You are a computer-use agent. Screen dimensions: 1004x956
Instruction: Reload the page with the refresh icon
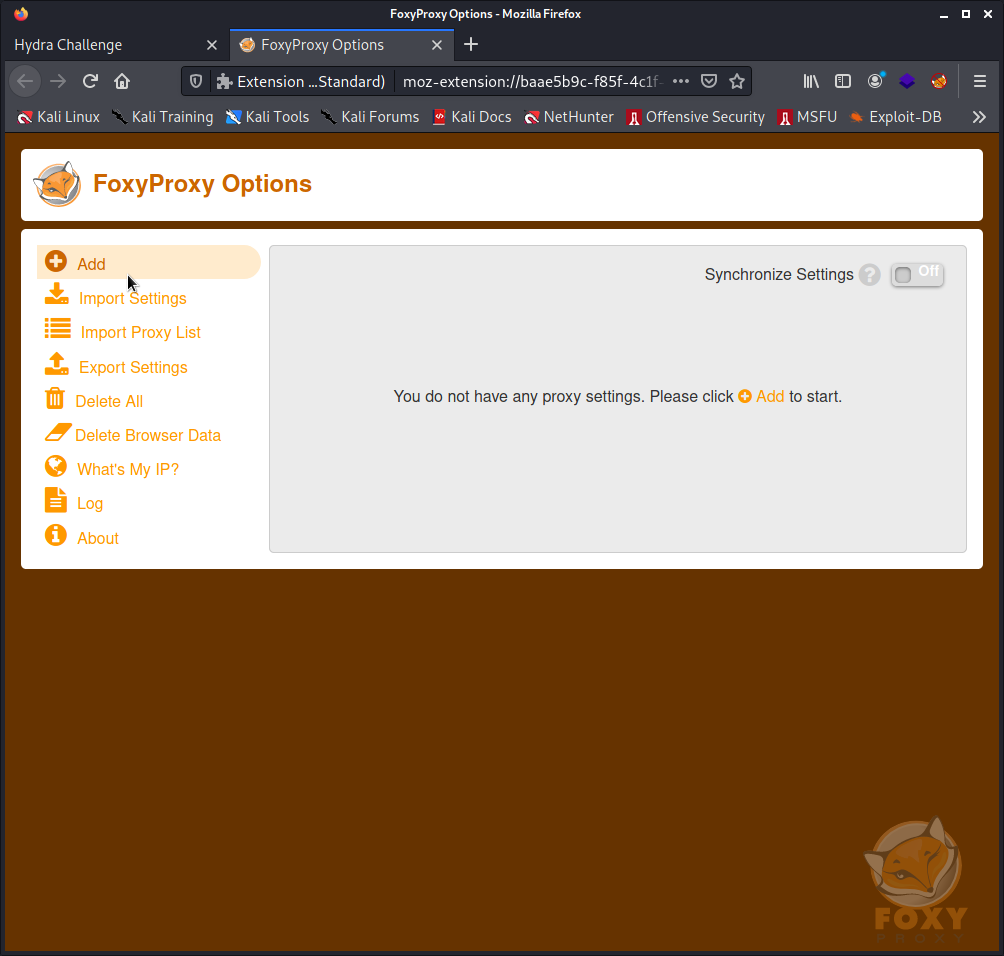tap(90, 81)
